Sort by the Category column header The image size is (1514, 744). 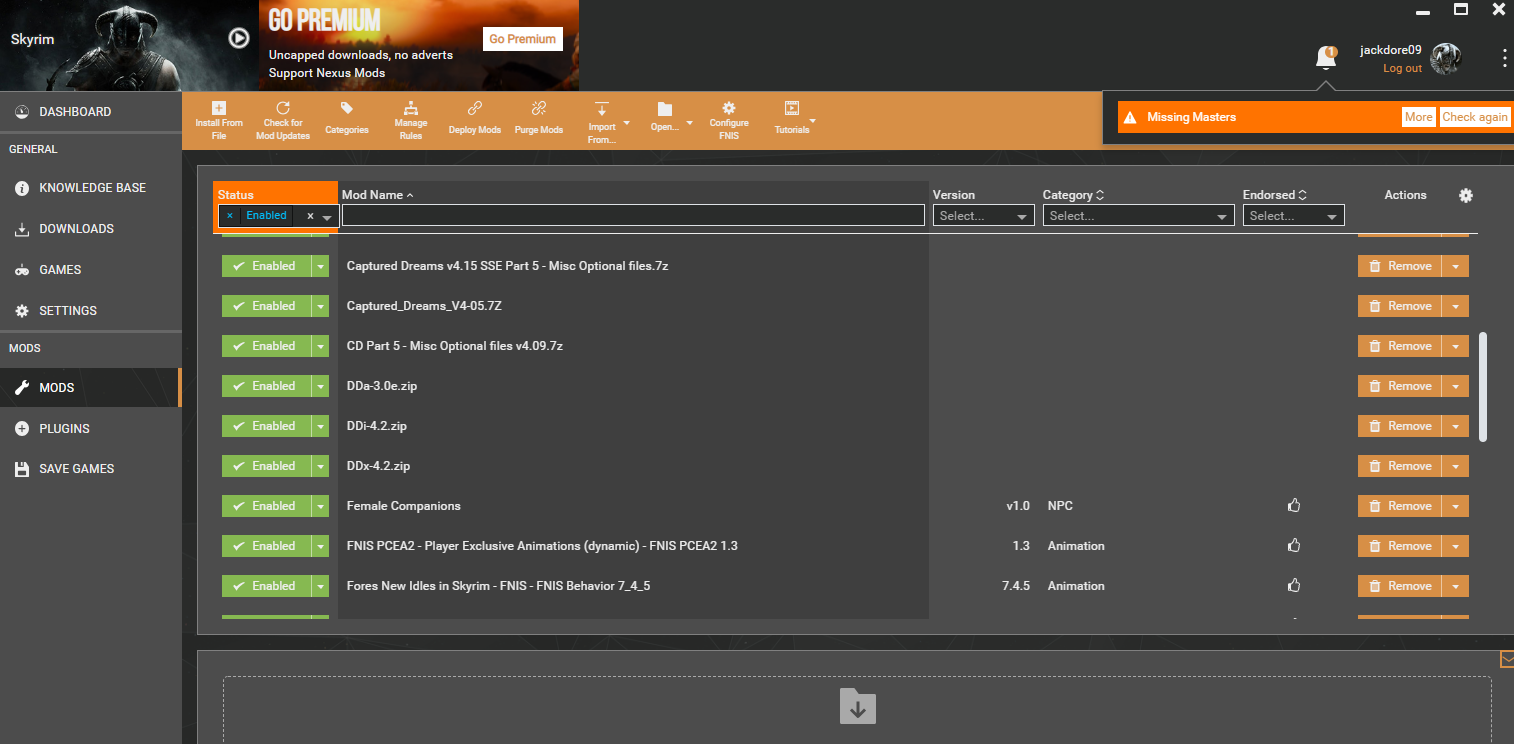coord(1073,195)
